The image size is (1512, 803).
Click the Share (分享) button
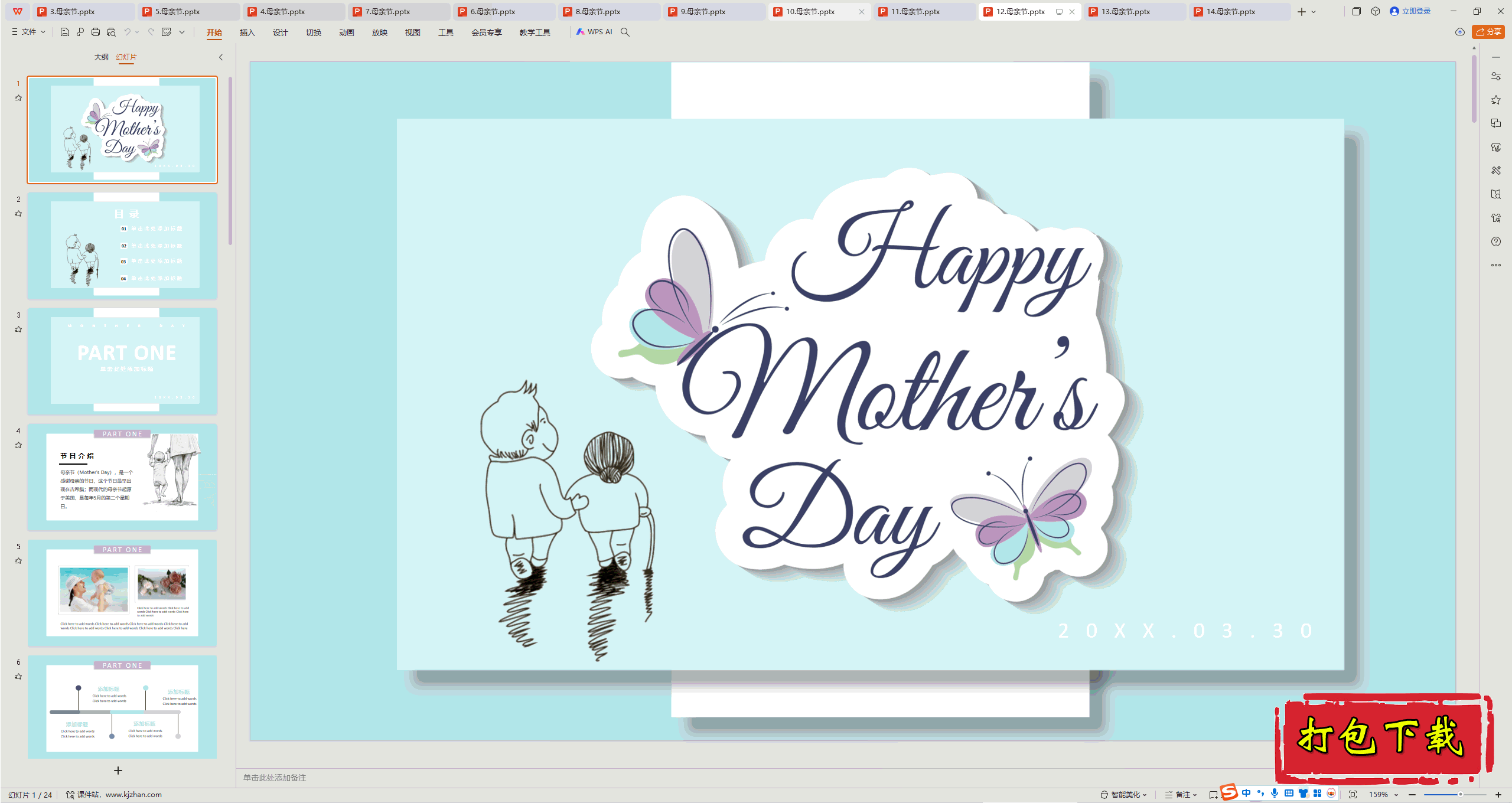[x=1488, y=32]
